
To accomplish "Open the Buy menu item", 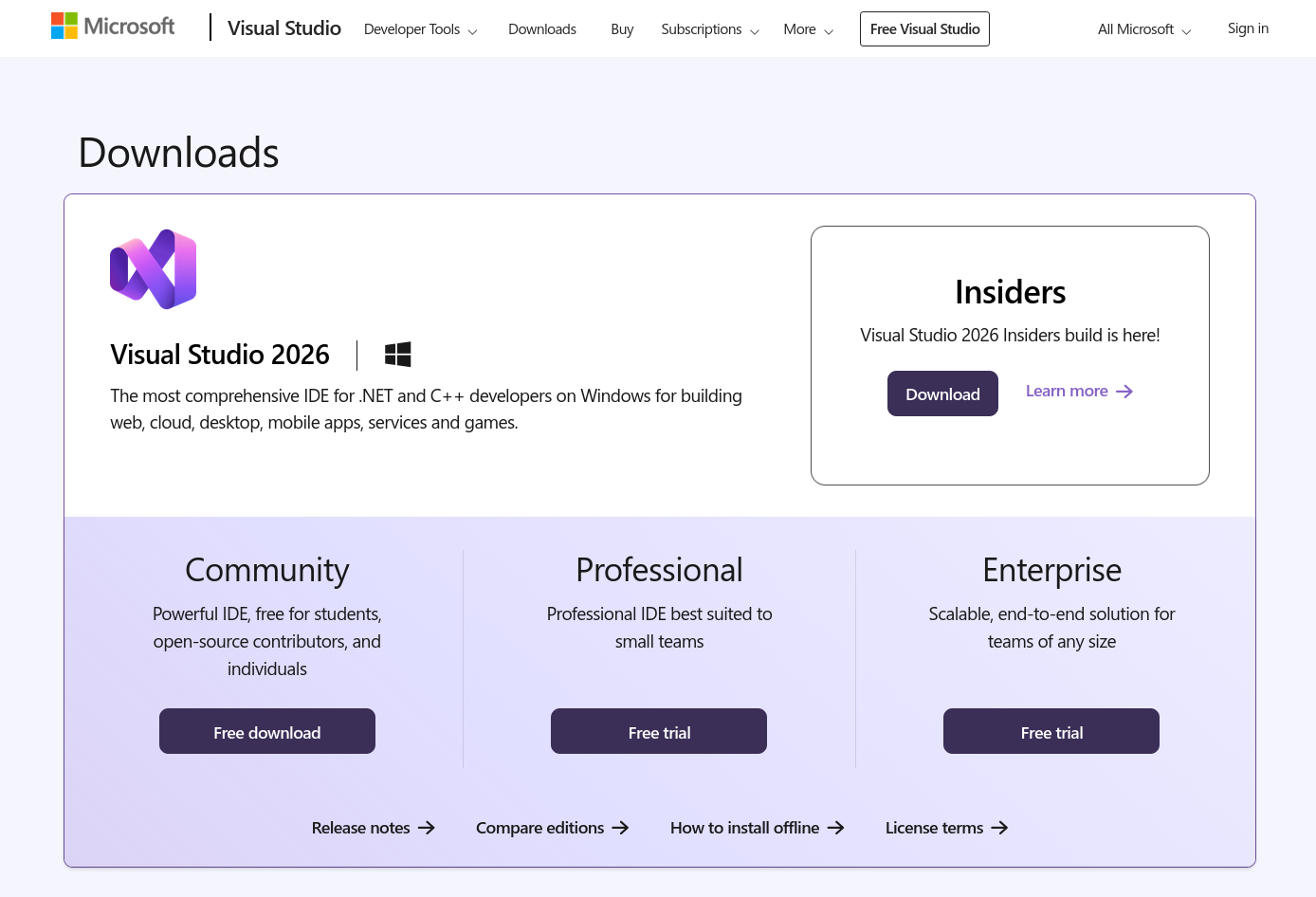I will click(622, 28).
